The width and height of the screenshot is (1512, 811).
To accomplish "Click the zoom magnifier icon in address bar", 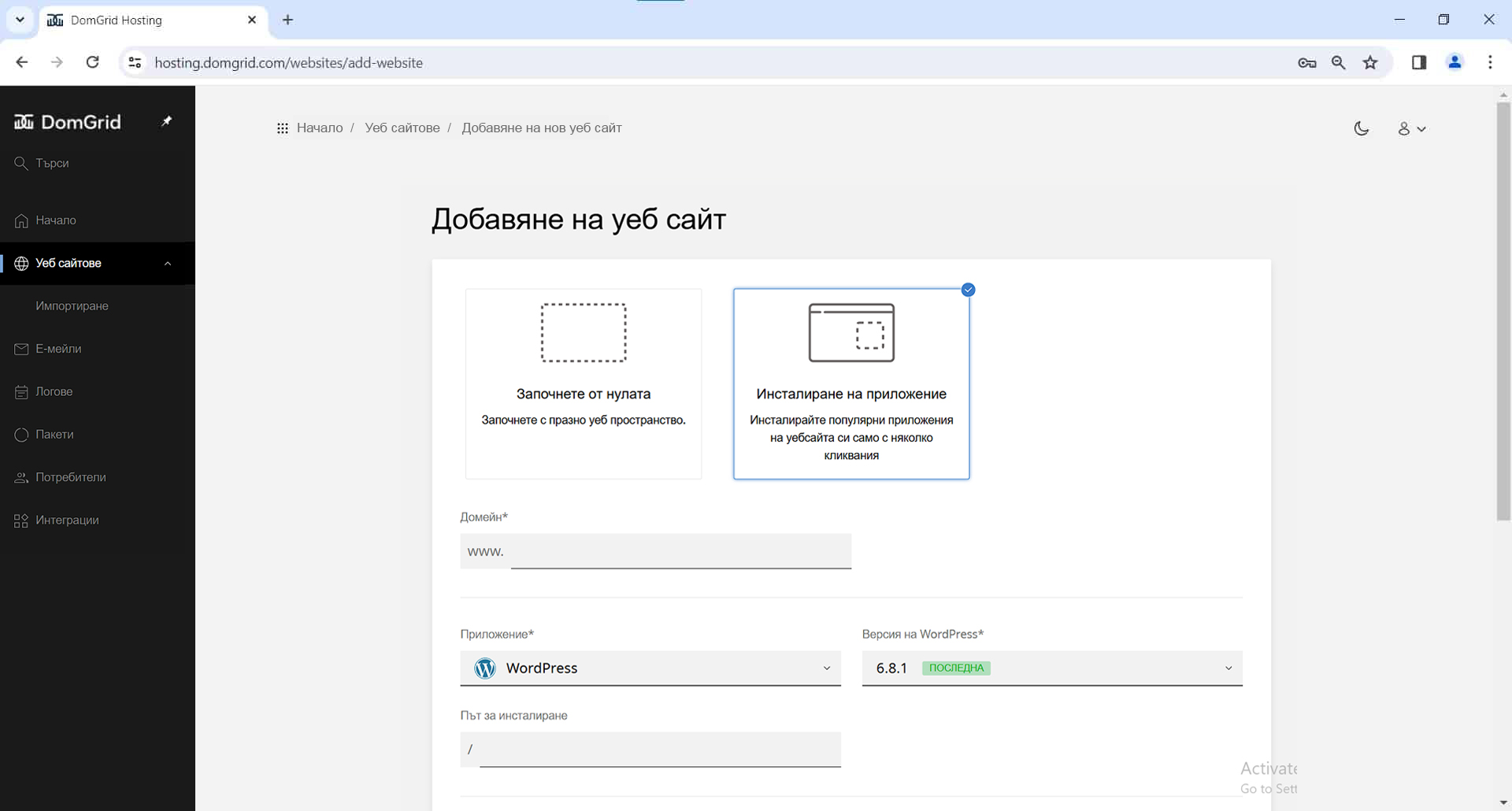I will pos(1339,62).
